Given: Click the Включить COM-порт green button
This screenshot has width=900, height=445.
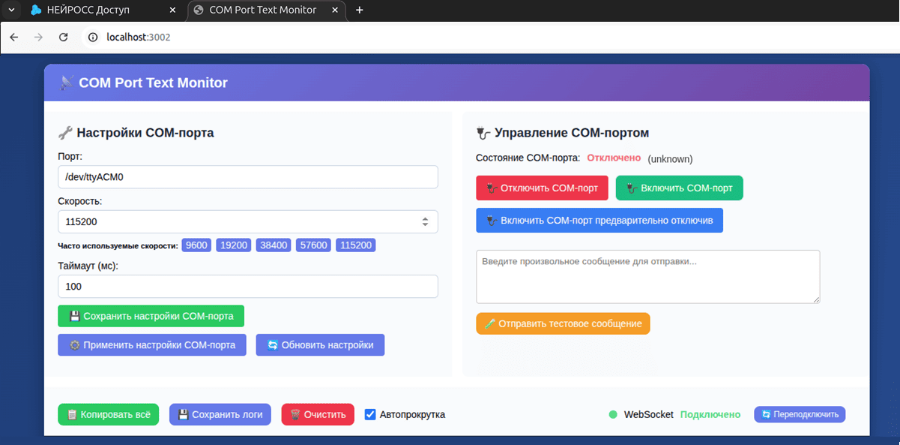Looking at the screenshot, I should pyautogui.click(x=680, y=188).
